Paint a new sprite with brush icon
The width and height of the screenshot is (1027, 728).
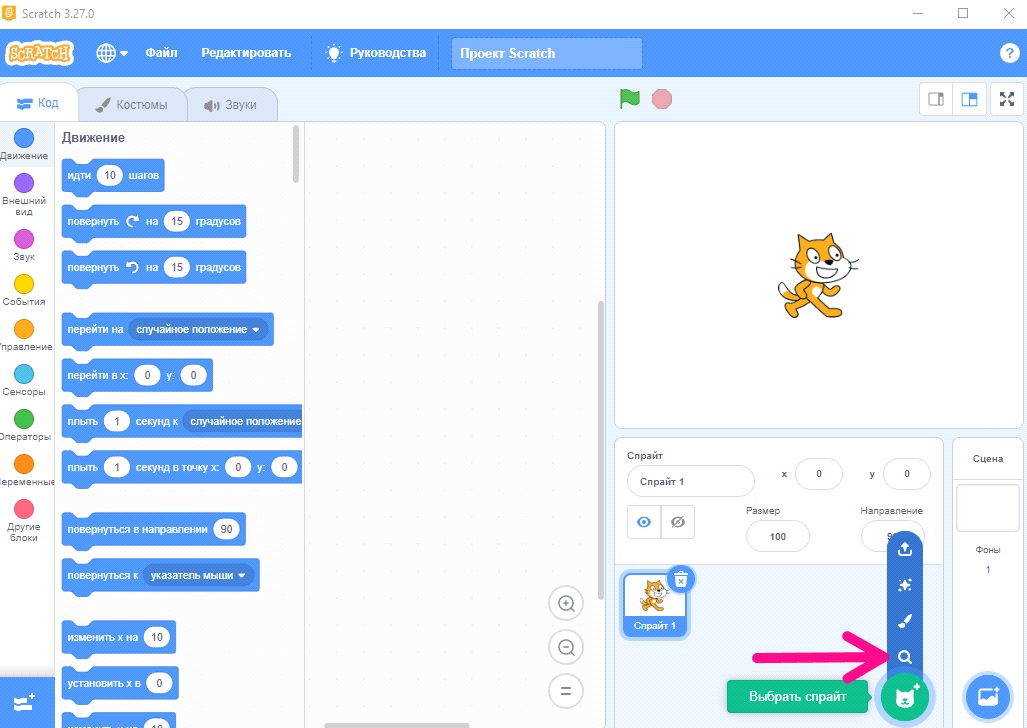point(905,621)
